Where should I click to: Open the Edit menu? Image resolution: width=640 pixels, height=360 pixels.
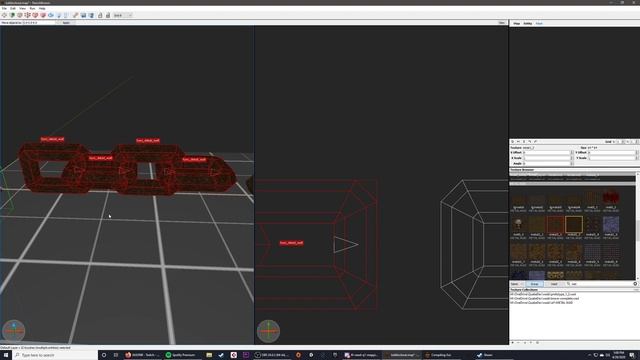click(x=13, y=9)
